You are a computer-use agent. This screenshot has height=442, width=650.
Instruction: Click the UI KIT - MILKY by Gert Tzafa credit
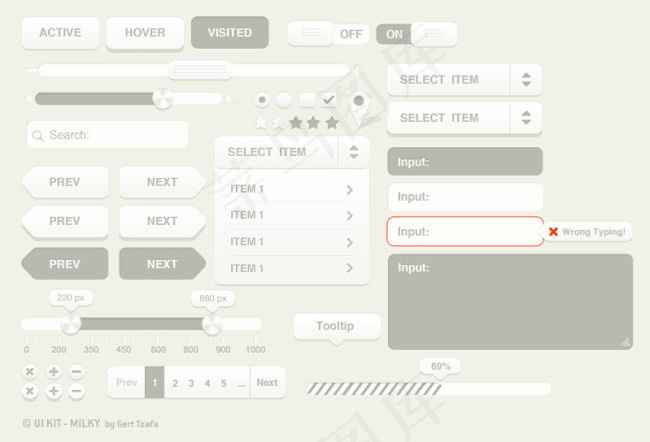[90, 423]
